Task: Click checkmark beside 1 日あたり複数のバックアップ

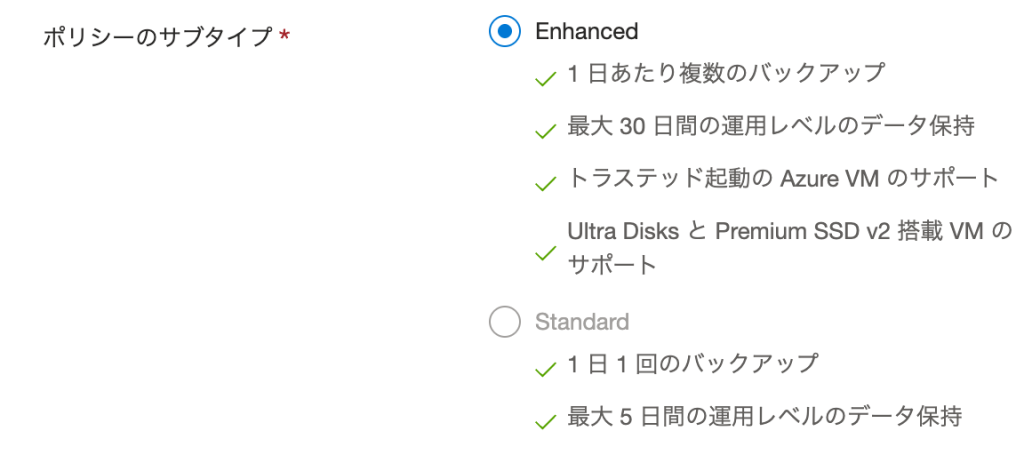Action: pos(545,79)
